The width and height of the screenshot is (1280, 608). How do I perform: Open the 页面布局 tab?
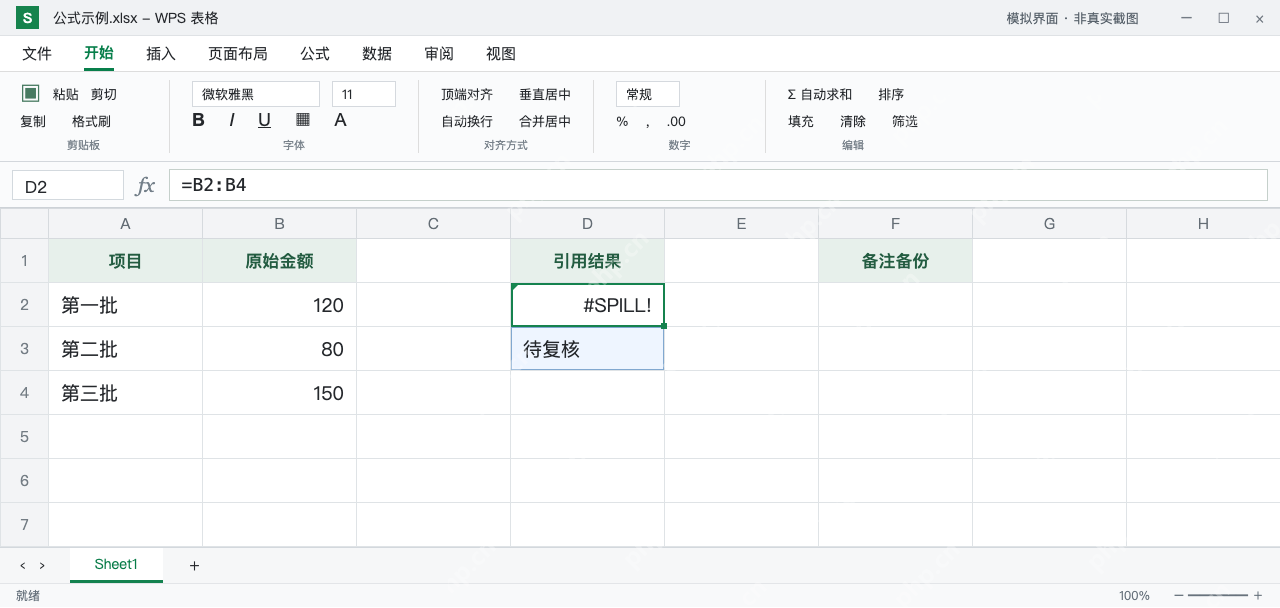tap(238, 54)
